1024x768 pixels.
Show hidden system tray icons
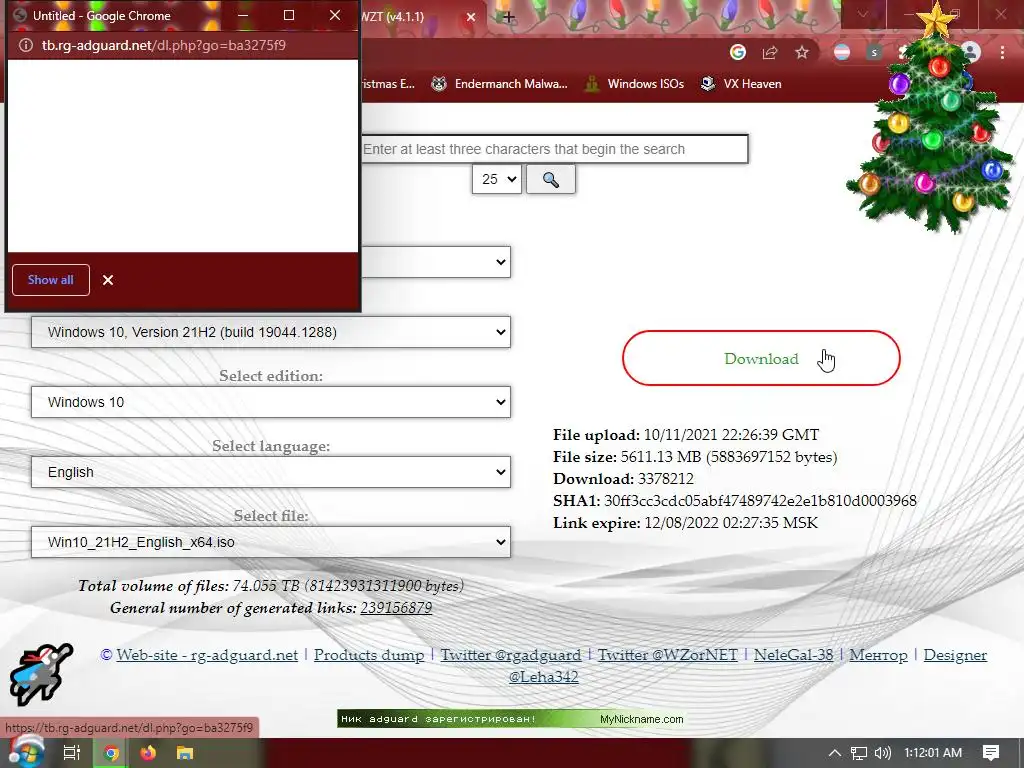[835, 753]
